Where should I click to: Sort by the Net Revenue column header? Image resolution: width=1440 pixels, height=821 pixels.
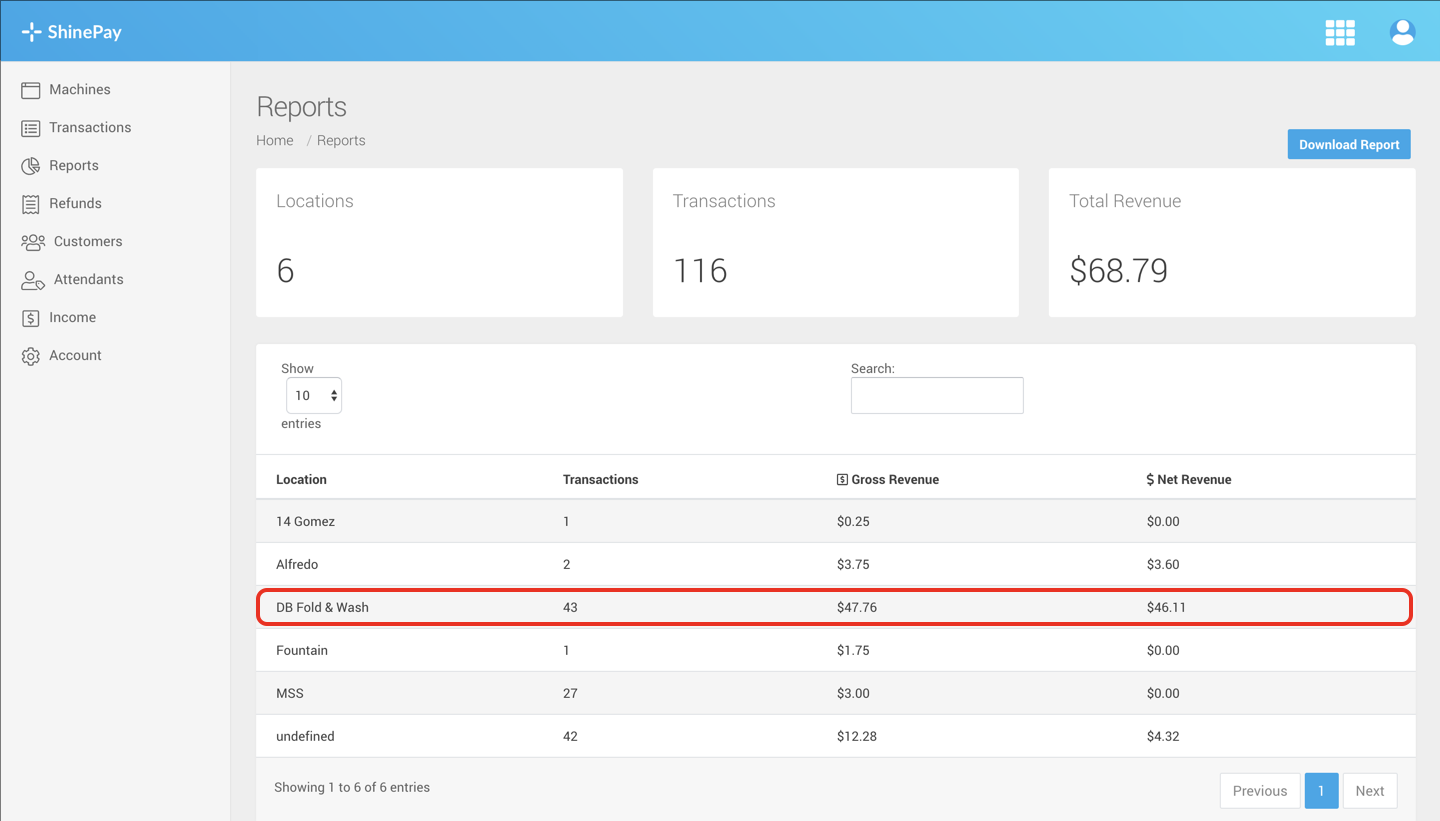coord(1189,479)
